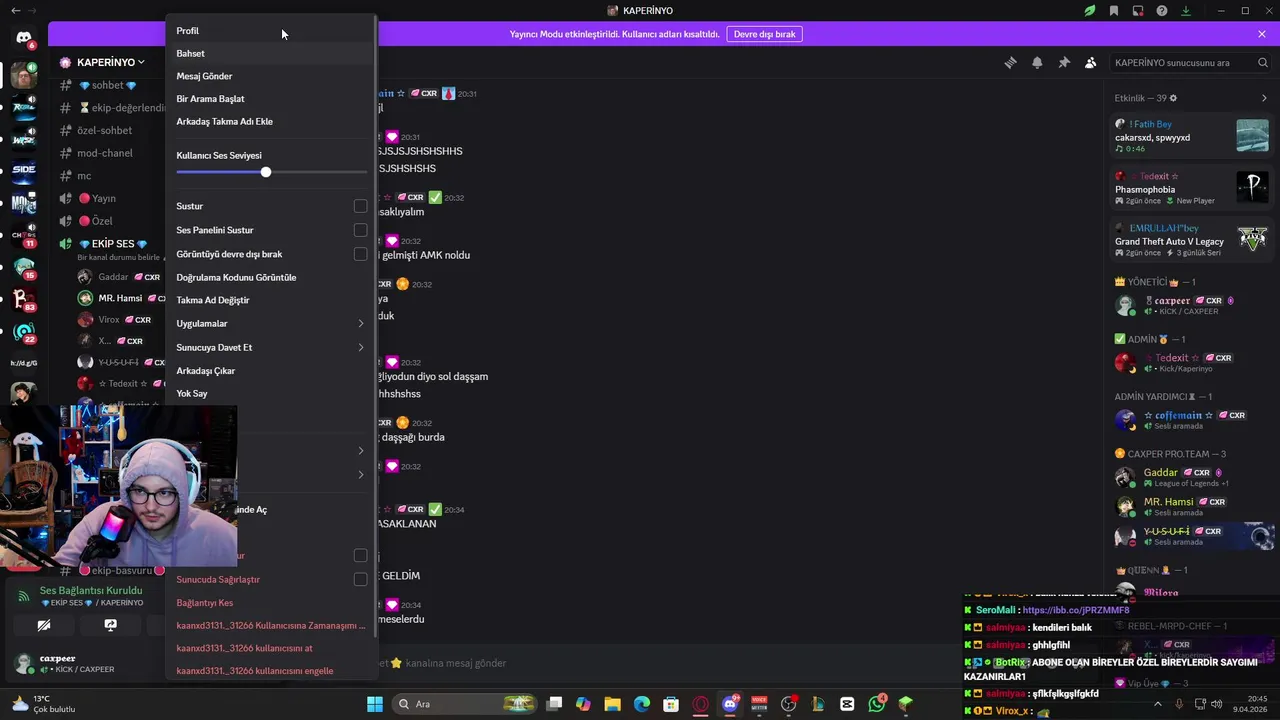
Task: Tick the Ses Panelini Sustur checkbox
Action: pos(360,230)
